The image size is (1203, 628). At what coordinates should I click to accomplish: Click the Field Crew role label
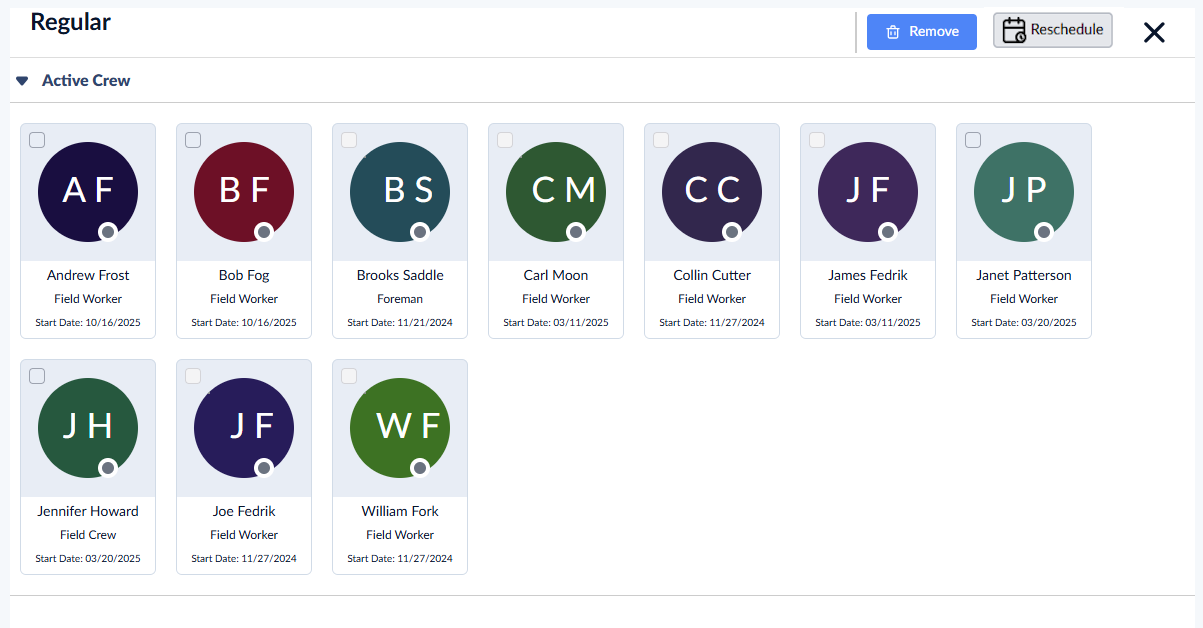pos(88,535)
